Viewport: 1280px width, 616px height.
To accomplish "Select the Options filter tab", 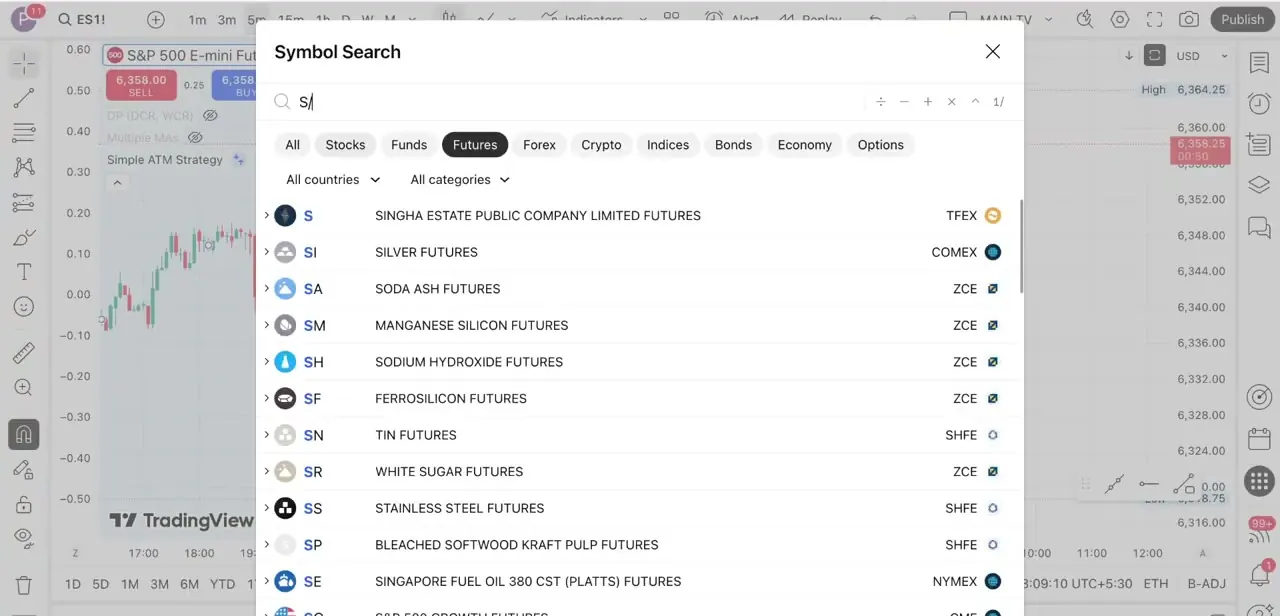I will pos(881,145).
